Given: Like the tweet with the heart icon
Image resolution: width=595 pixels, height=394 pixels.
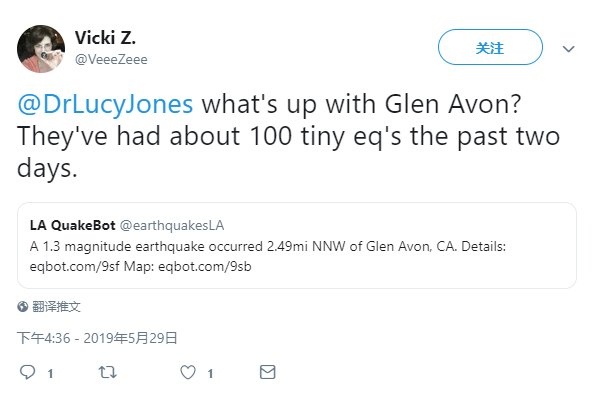Looking at the screenshot, I should pos(188,372).
